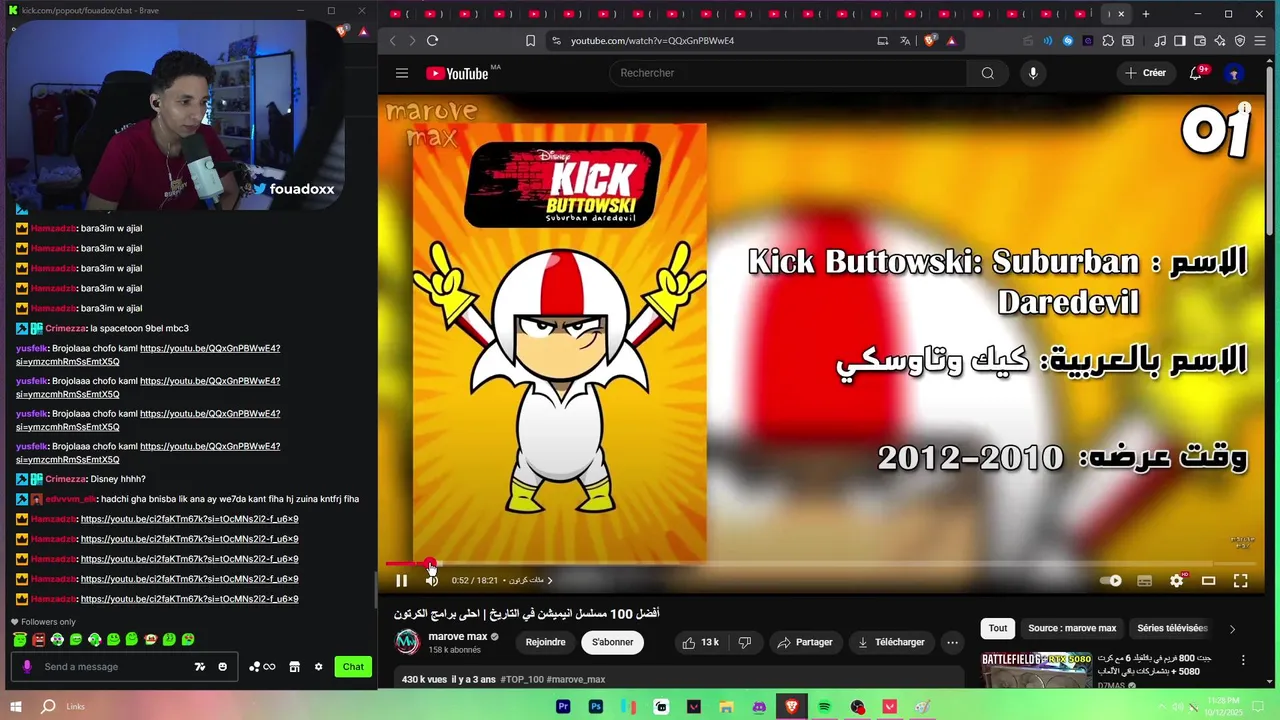Expand the chapter title next to timestamp

pos(531,580)
